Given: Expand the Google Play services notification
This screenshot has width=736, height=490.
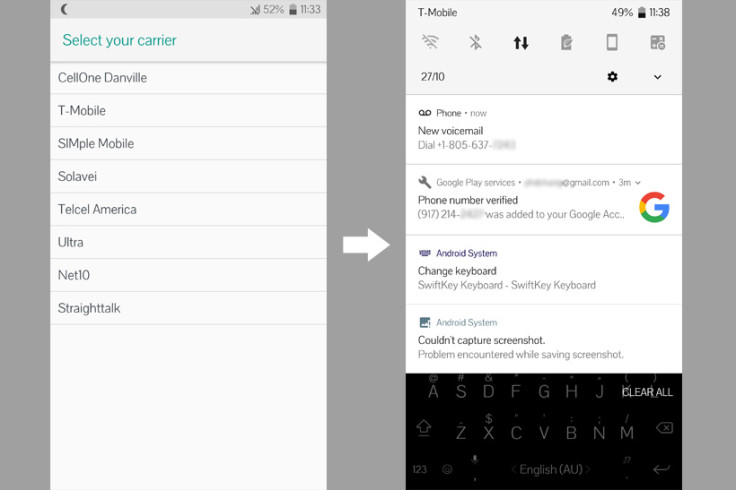Looking at the screenshot, I should tap(638, 183).
